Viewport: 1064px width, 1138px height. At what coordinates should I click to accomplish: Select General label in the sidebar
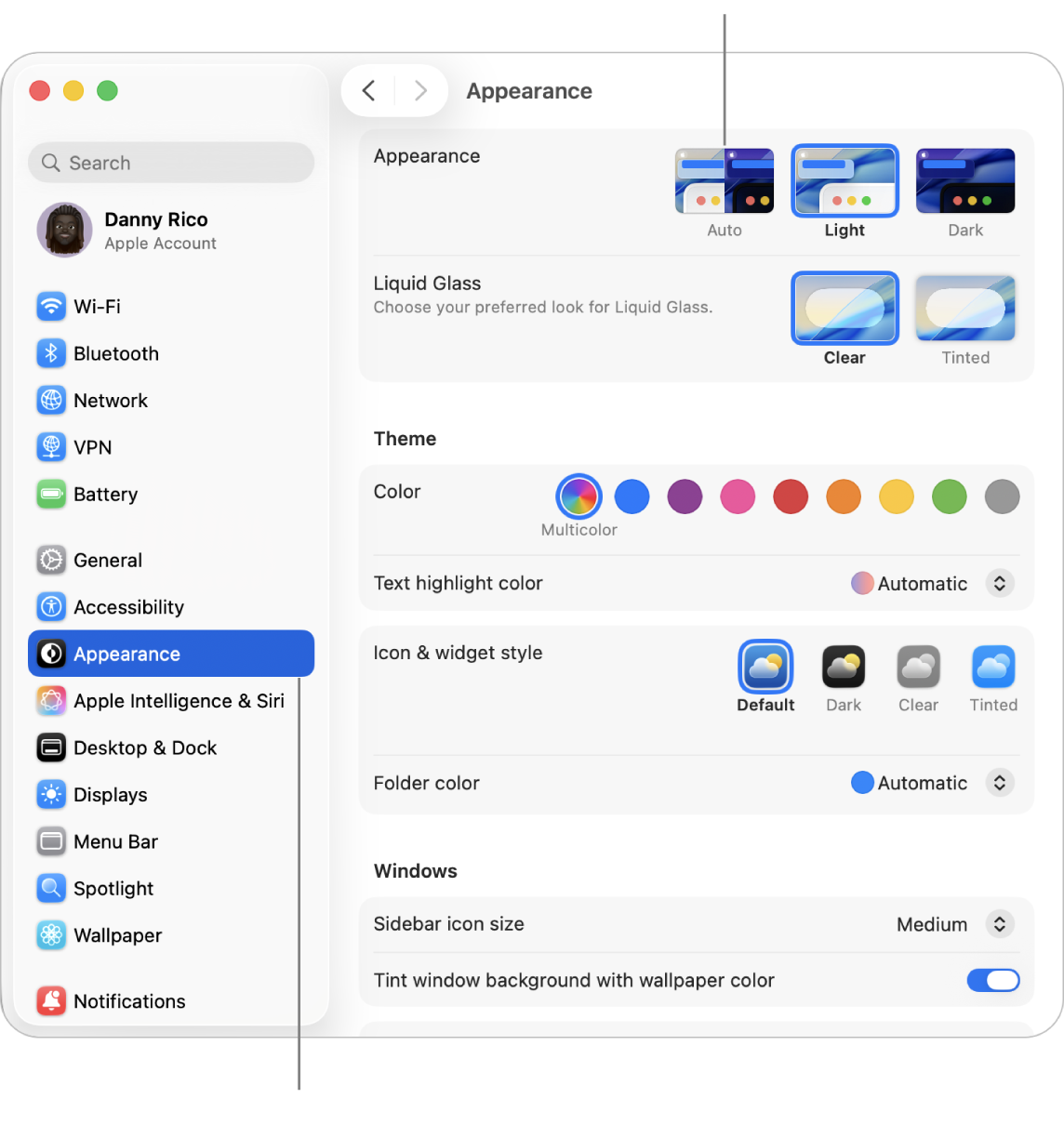108,560
